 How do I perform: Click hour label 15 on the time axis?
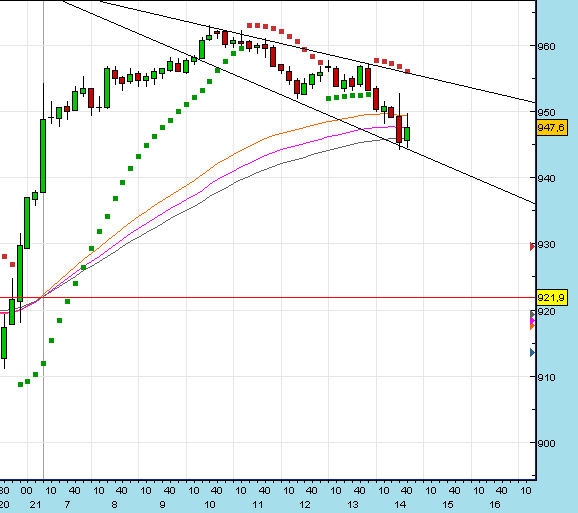point(448,505)
